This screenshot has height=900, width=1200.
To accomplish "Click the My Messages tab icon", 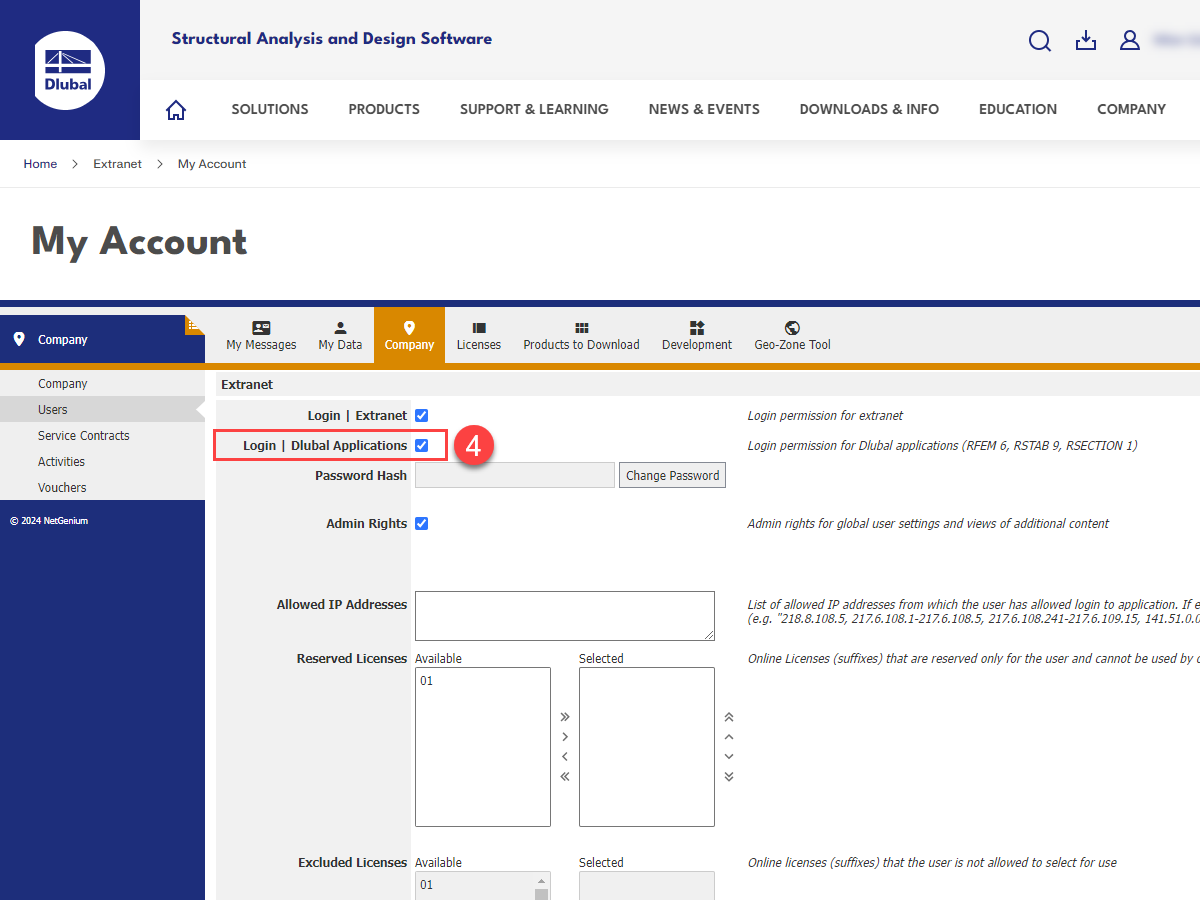I will pos(261,328).
